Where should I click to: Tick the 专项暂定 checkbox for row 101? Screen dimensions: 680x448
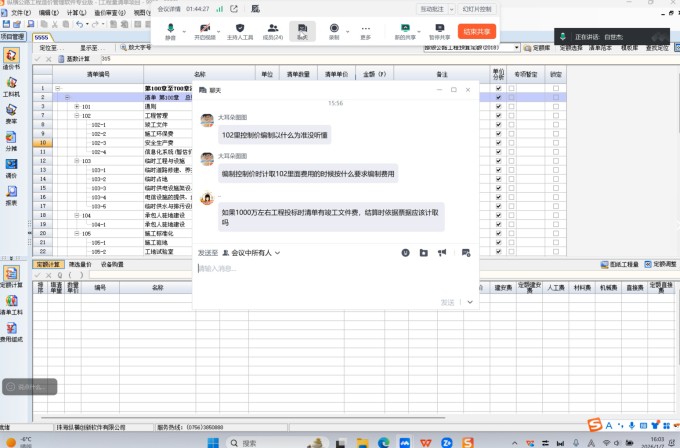tap(513, 106)
